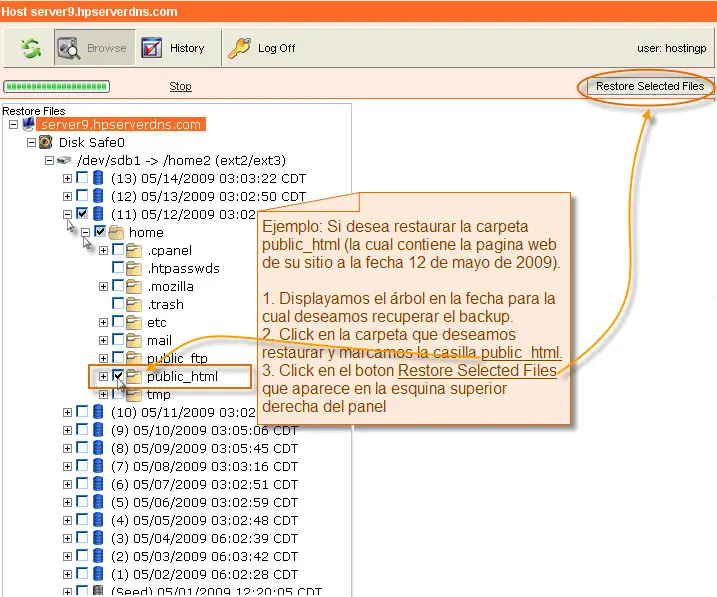Choose Log Off in the toolbar
Image resolution: width=717 pixels, height=597 pixels.
pyautogui.click(x=262, y=48)
